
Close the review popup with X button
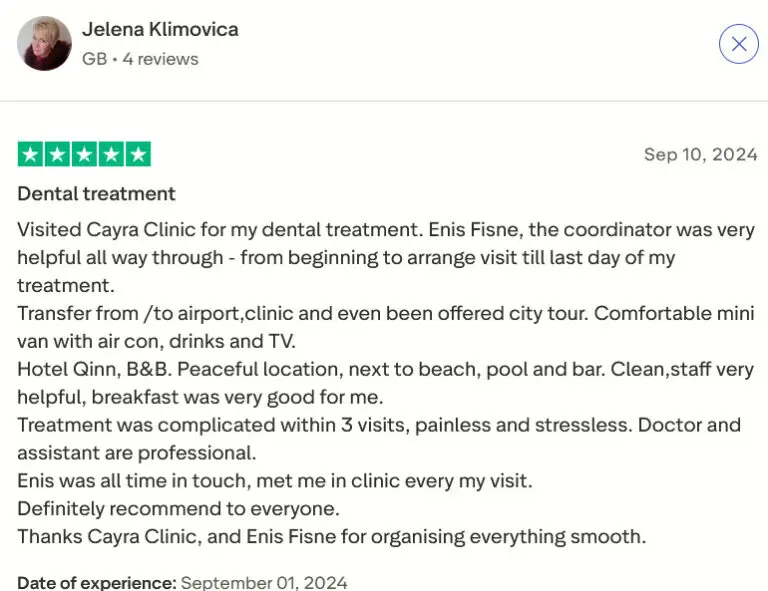click(739, 44)
